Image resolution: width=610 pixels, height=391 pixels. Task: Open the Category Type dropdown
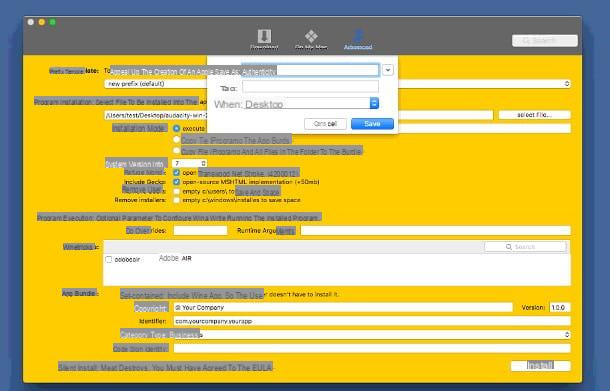click(x=372, y=335)
